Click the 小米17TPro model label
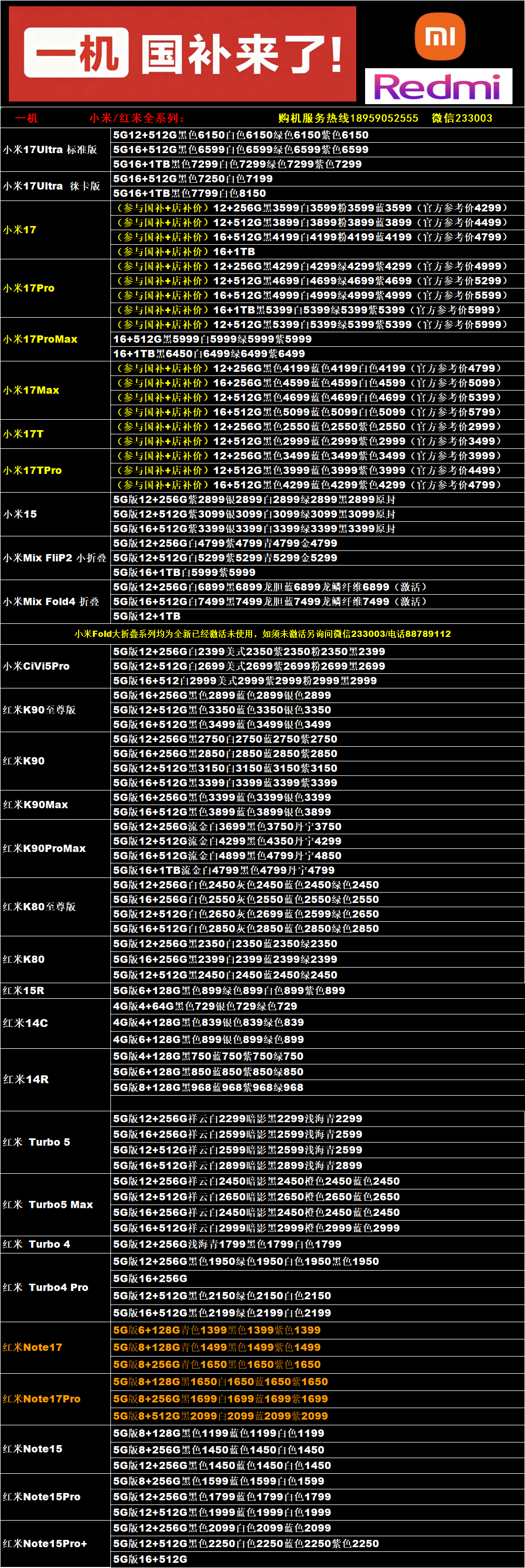 tap(32, 471)
